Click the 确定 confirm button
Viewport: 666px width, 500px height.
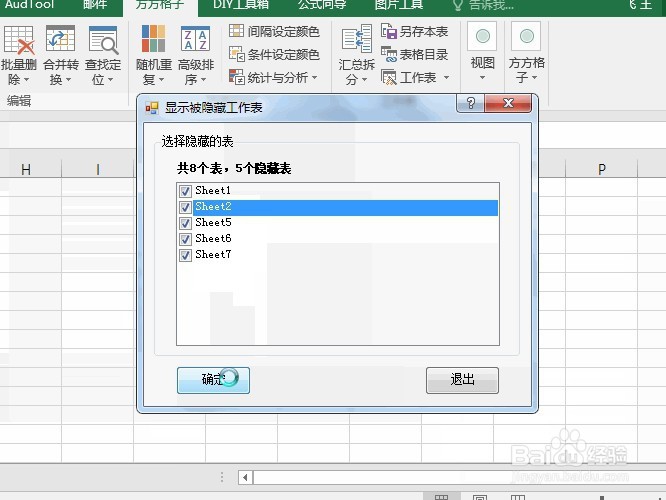213,380
